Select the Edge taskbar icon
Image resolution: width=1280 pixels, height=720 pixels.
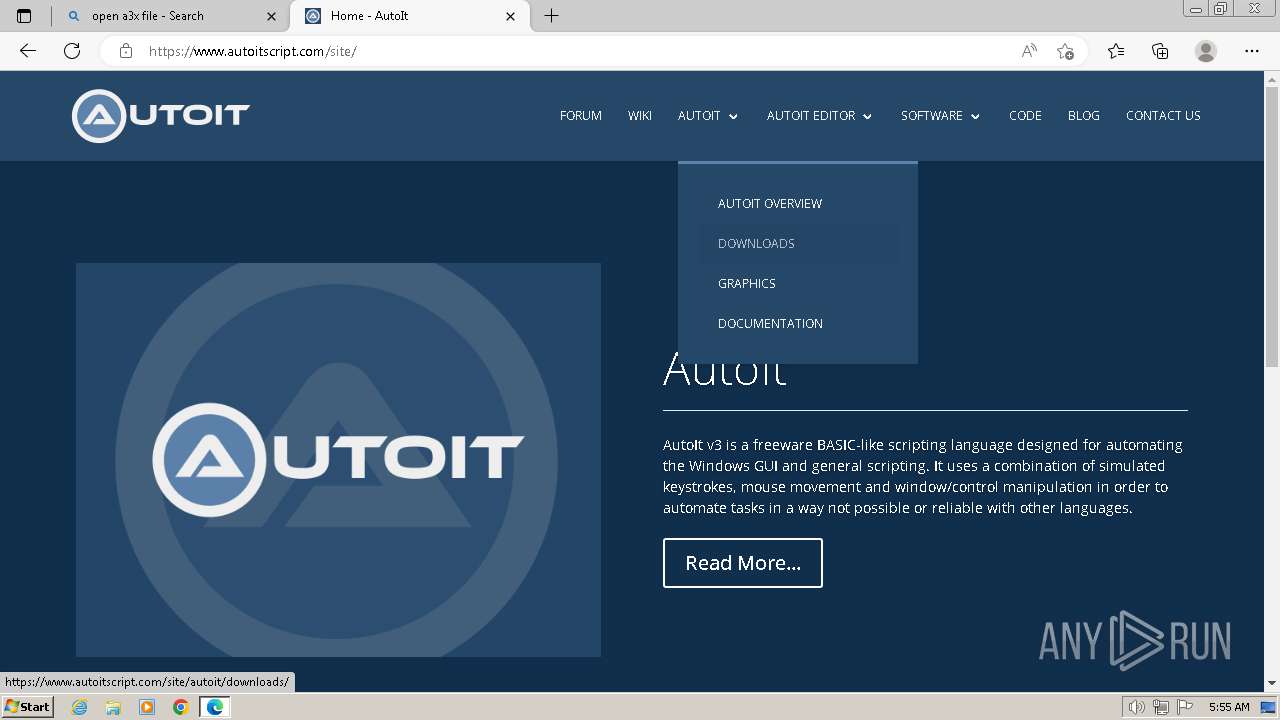tap(215, 707)
